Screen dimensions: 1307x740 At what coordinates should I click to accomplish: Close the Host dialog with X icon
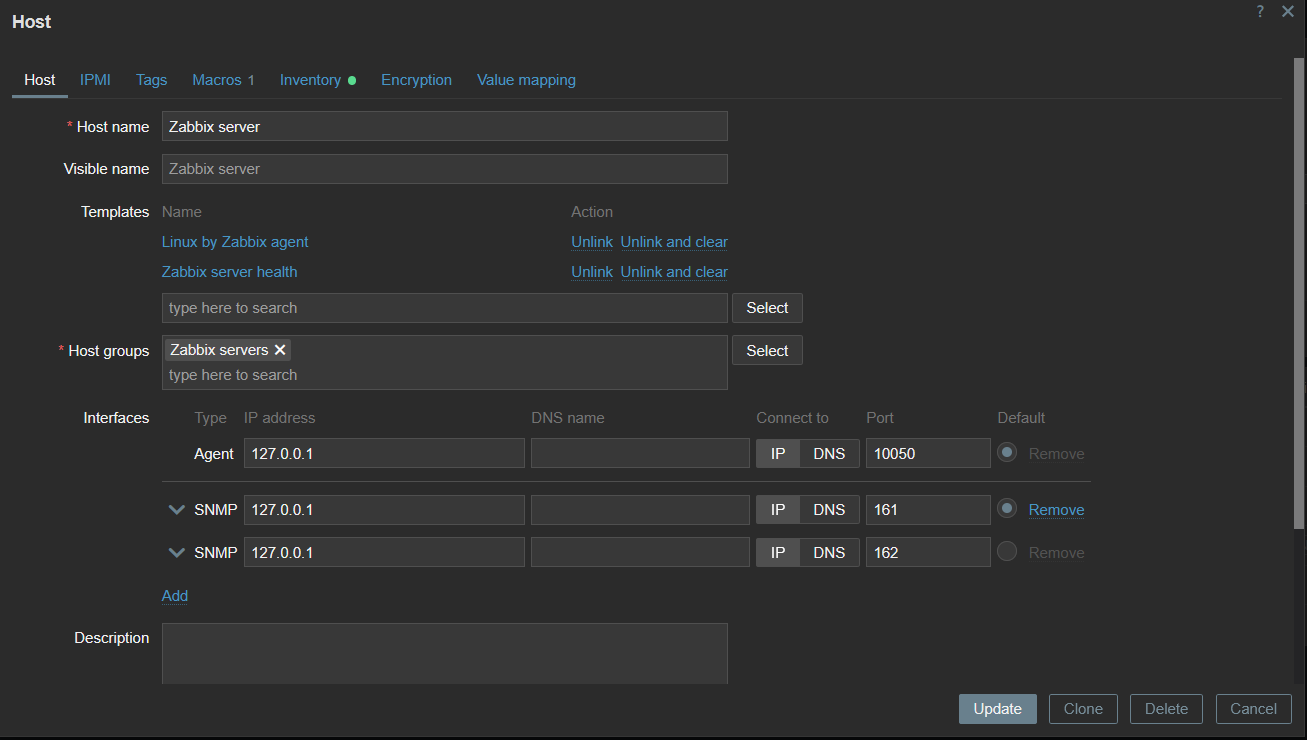pyautogui.click(x=1288, y=11)
